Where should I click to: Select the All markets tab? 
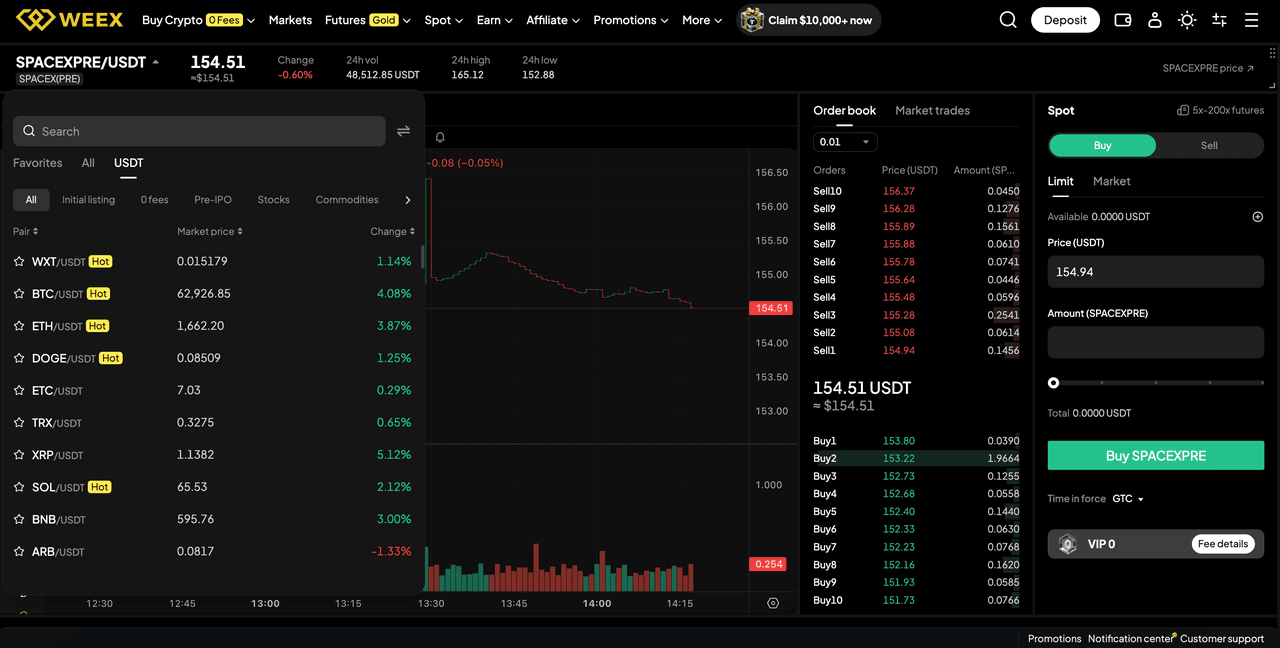tap(88, 163)
